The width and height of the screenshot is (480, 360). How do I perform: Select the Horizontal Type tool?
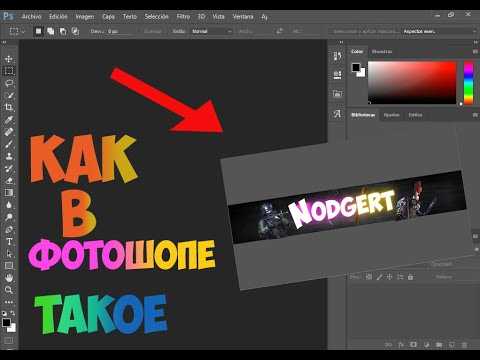click(9, 241)
